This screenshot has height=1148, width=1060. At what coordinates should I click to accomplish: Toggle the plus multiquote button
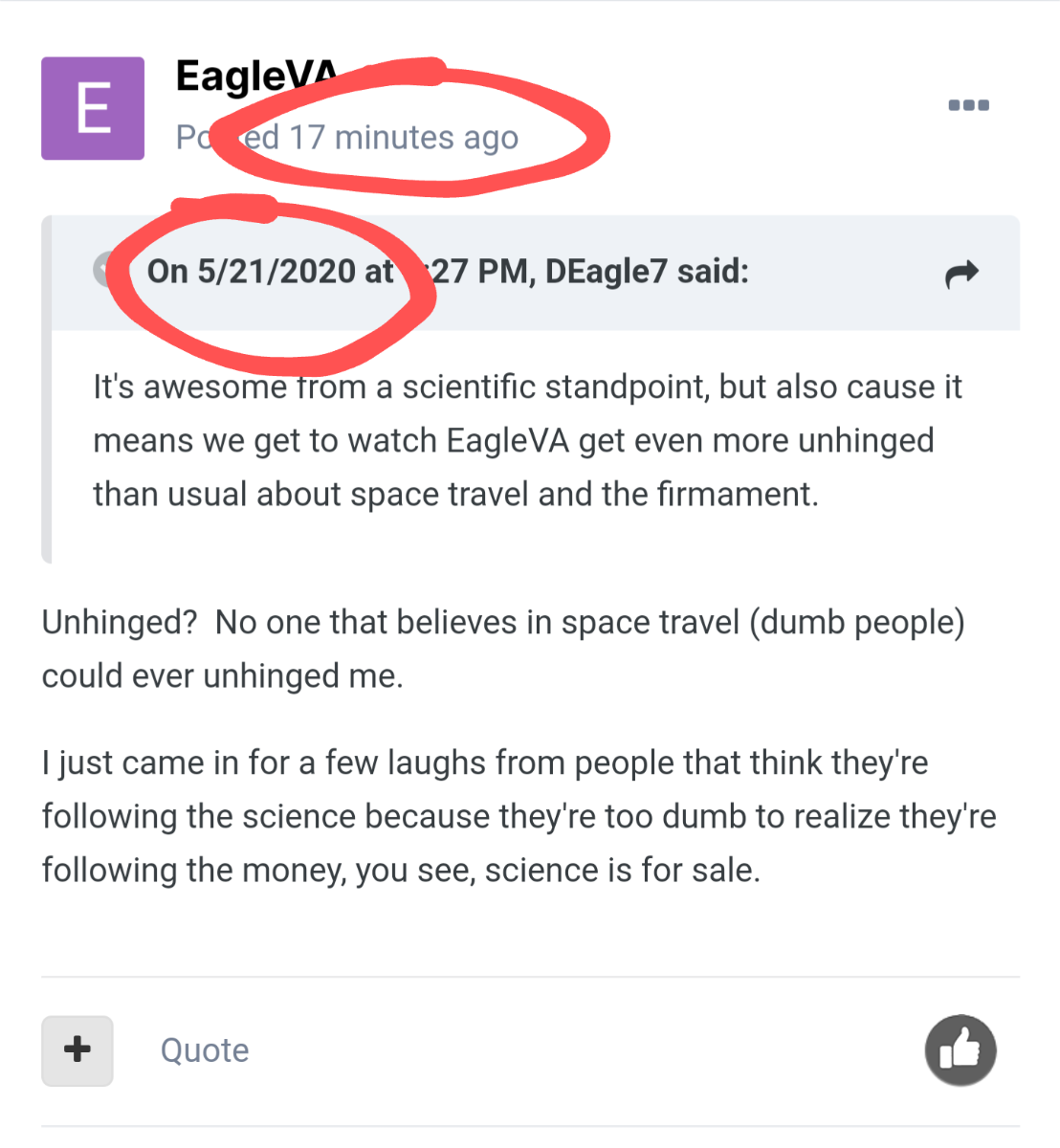coord(77,1050)
